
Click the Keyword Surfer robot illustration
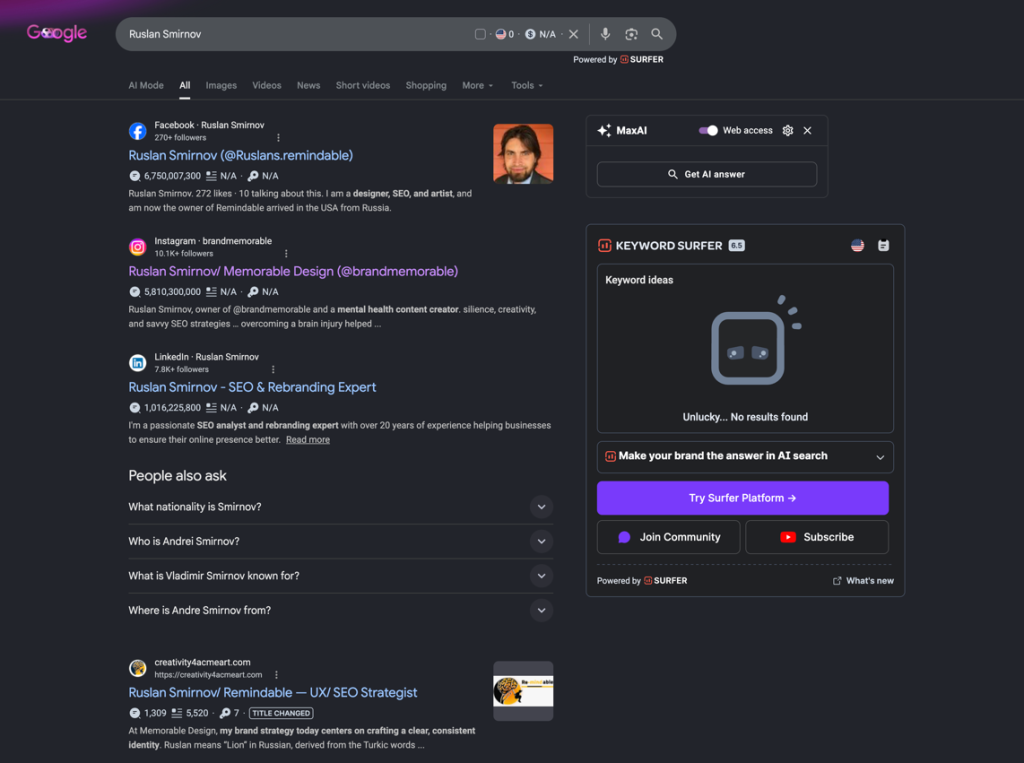pyautogui.click(x=754, y=342)
